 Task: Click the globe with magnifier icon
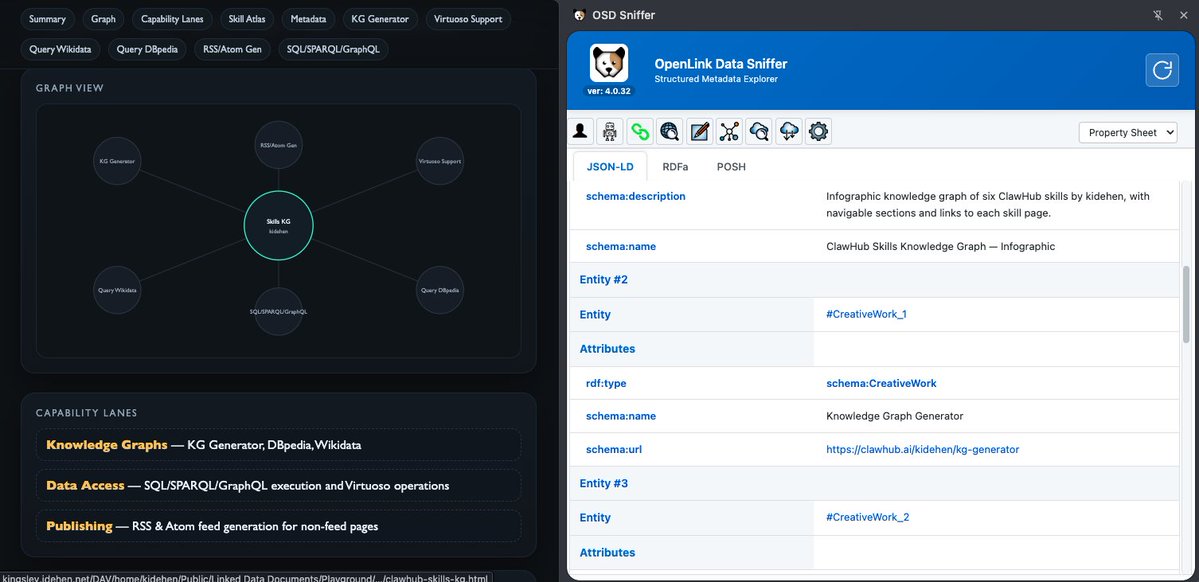[669, 132]
